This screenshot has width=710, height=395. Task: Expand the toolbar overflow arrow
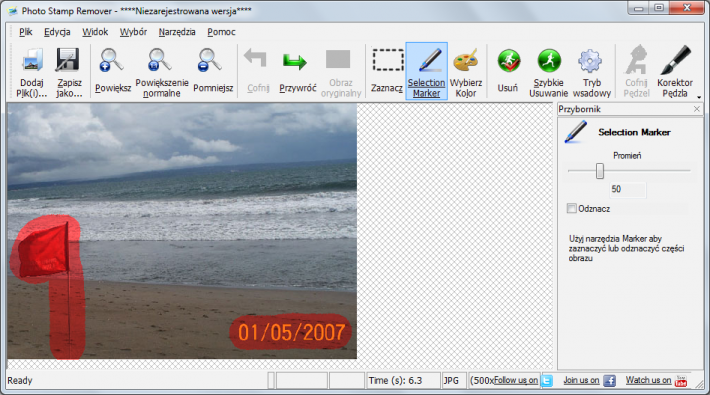pos(699,97)
